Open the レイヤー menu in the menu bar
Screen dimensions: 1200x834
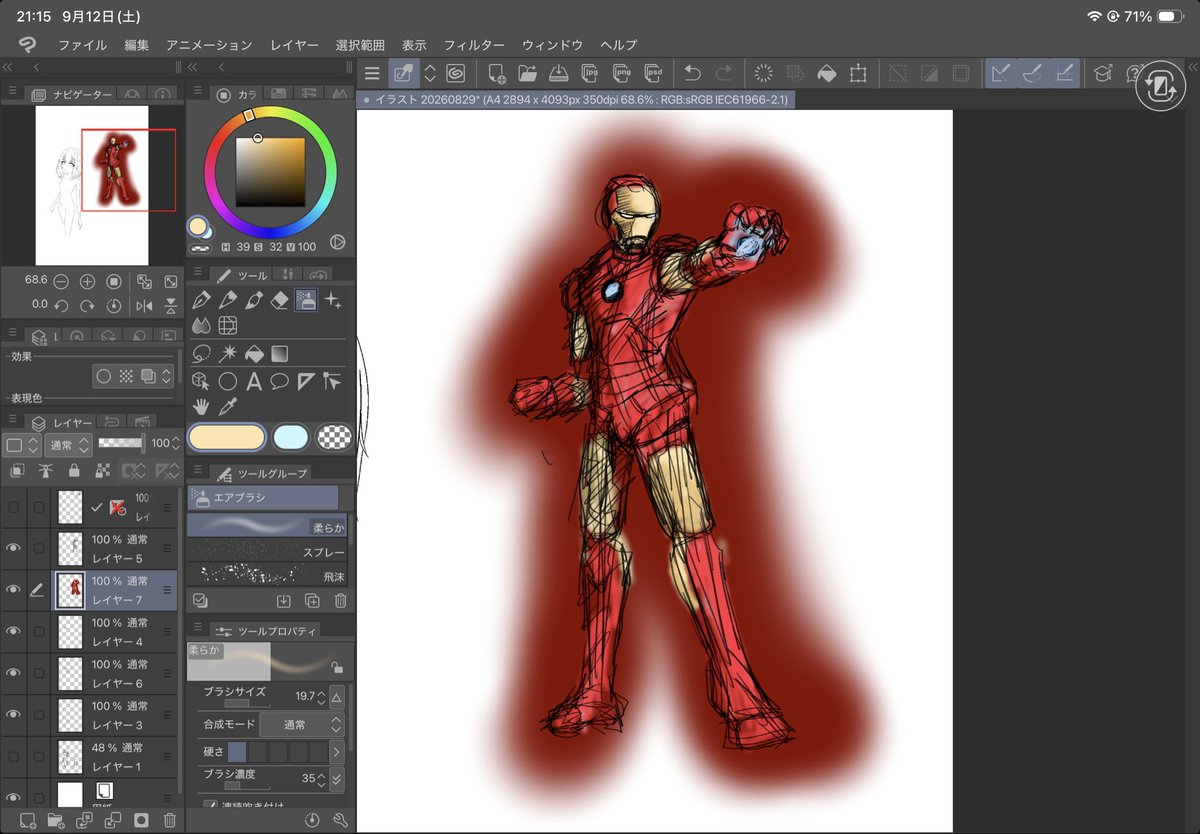coord(294,45)
